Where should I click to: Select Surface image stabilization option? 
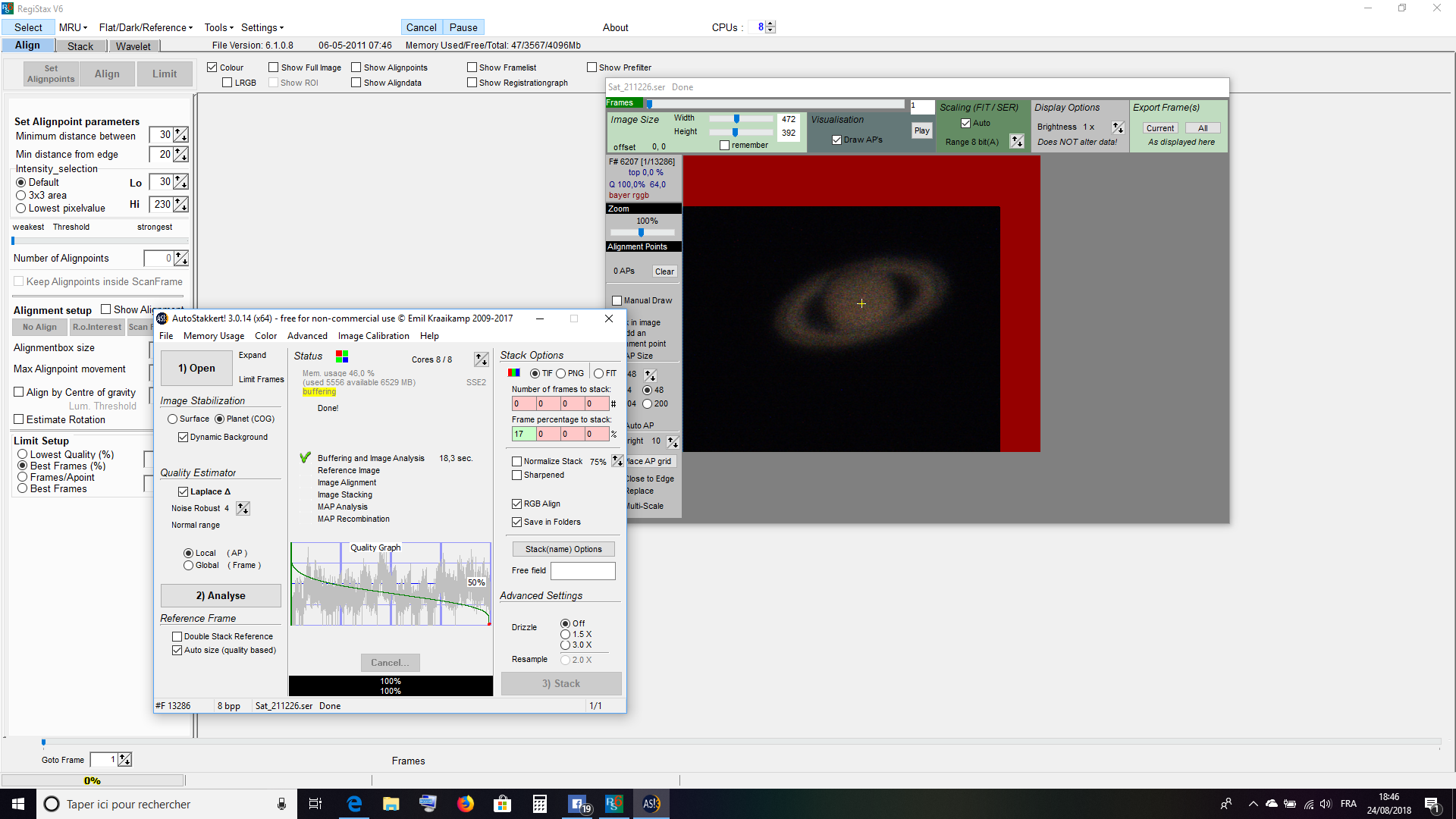click(173, 419)
